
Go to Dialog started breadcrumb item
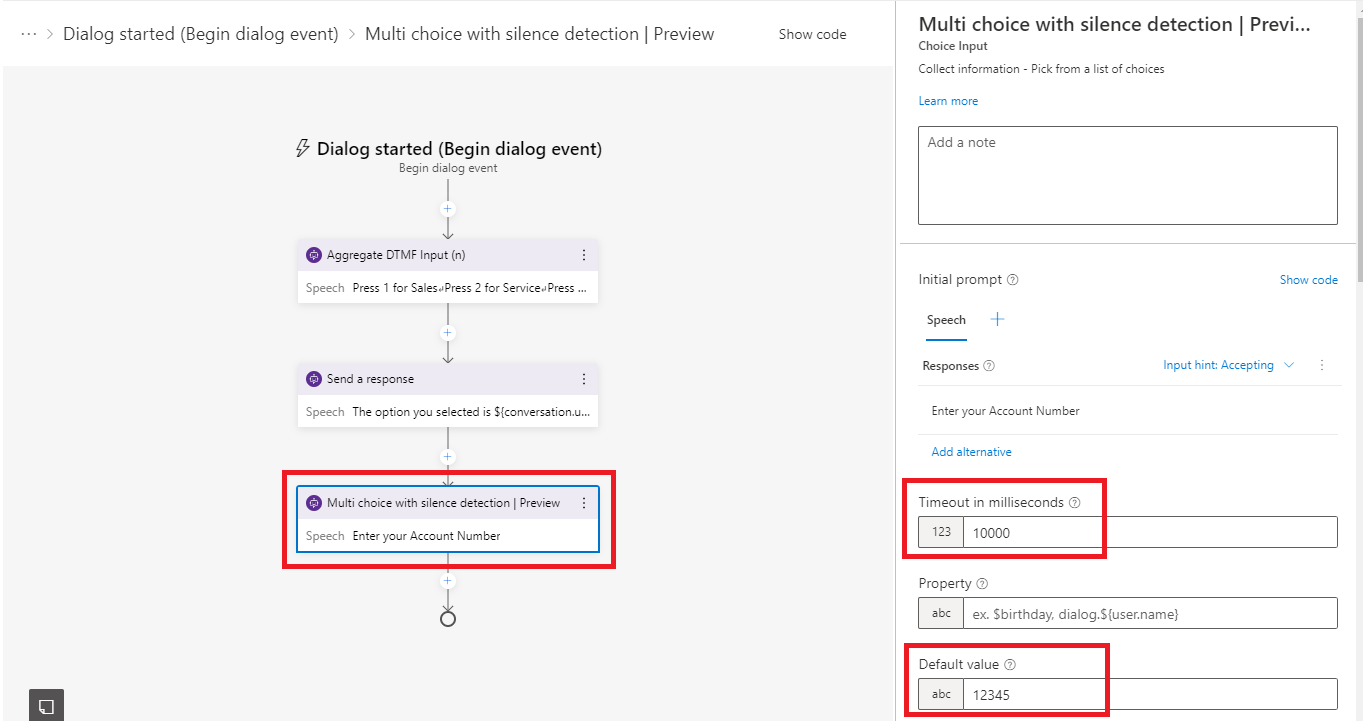[201, 34]
